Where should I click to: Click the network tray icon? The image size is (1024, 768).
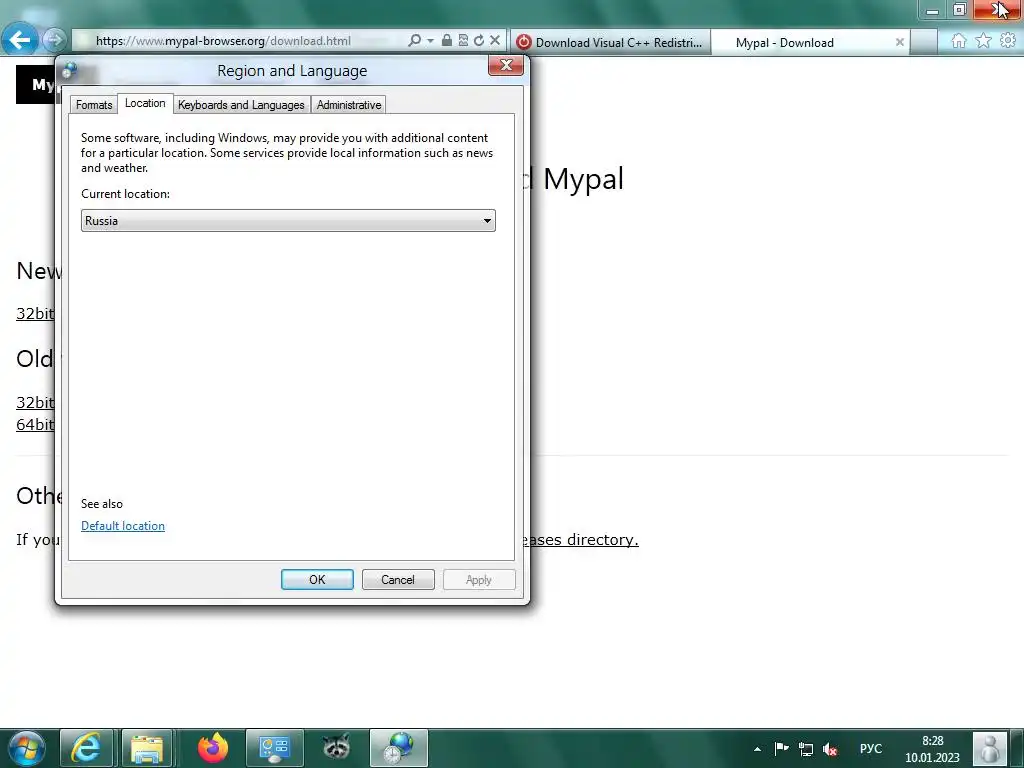pyautogui.click(x=806, y=749)
